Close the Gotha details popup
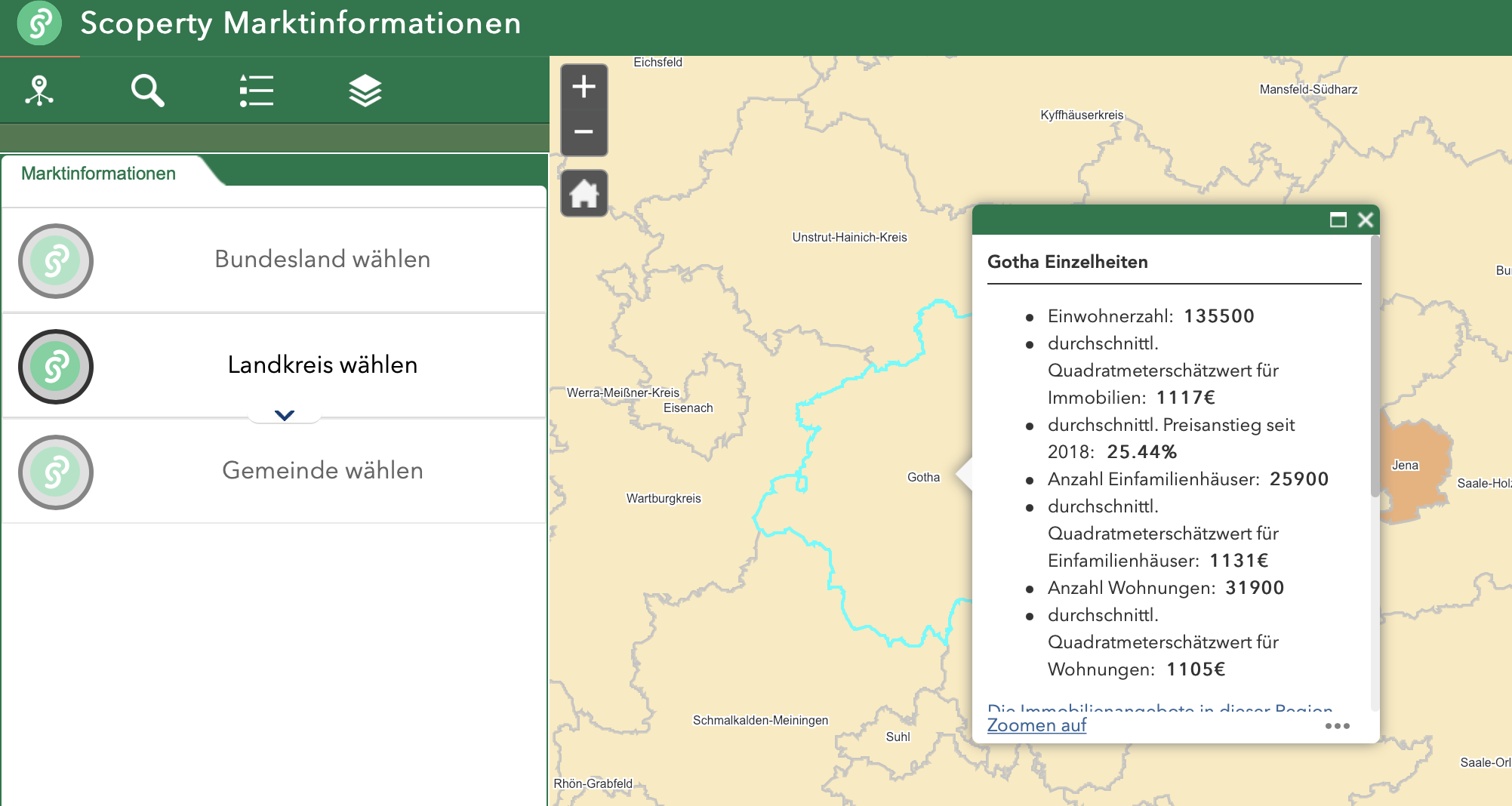The height and width of the screenshot is (806, 1512). [1366, 220]
